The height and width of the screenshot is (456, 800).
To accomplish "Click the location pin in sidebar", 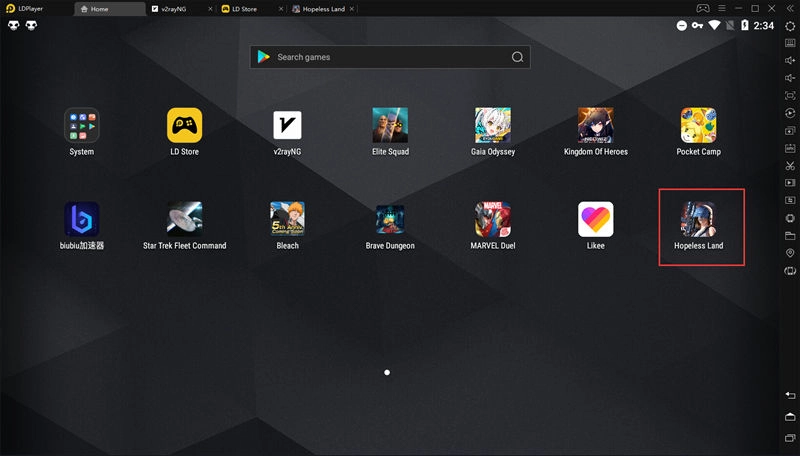I will (x=790, y=254).
